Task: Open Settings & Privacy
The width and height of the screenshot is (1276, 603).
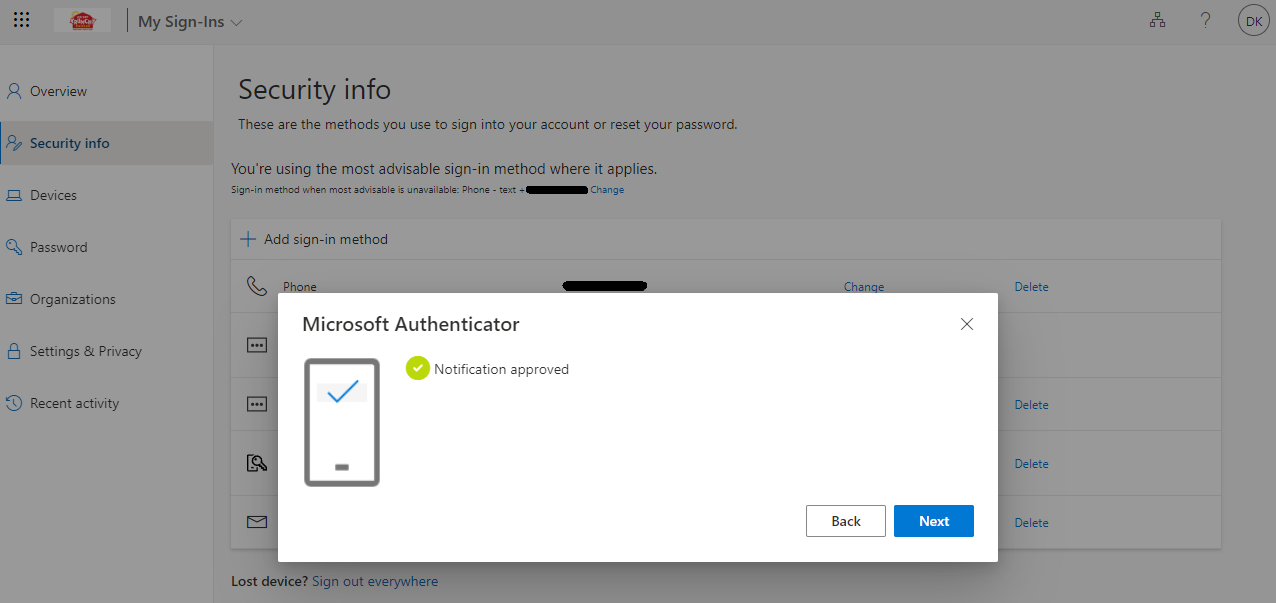Action: (x=85, y=351)
